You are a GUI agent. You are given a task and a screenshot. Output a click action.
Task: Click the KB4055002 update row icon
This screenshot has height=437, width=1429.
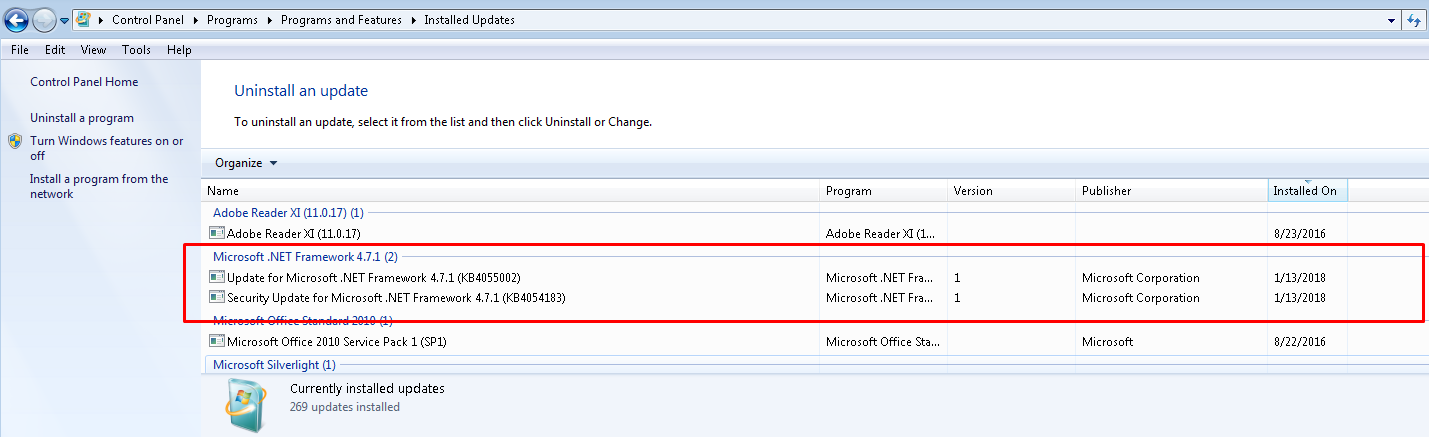(x=217, y=277)
